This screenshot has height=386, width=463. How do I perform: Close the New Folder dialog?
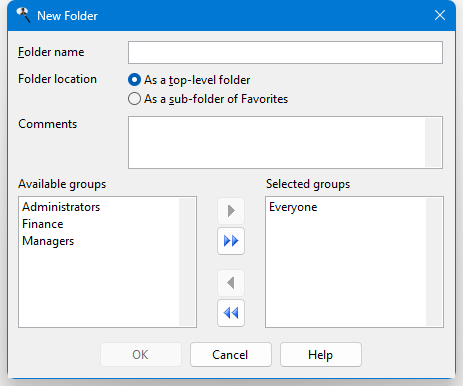coord(440,15)
